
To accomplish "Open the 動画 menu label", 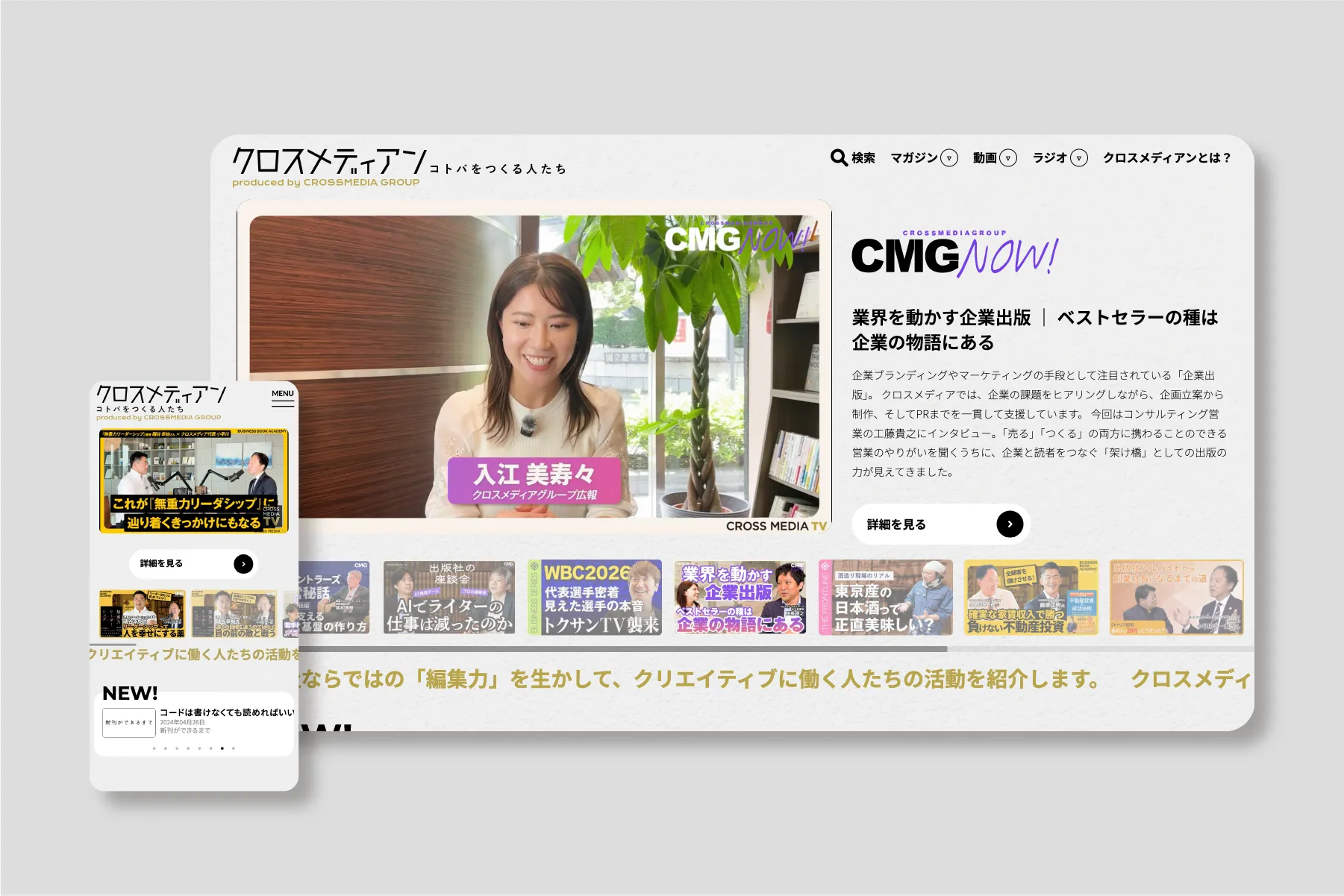I will click(x=985, y=158).
